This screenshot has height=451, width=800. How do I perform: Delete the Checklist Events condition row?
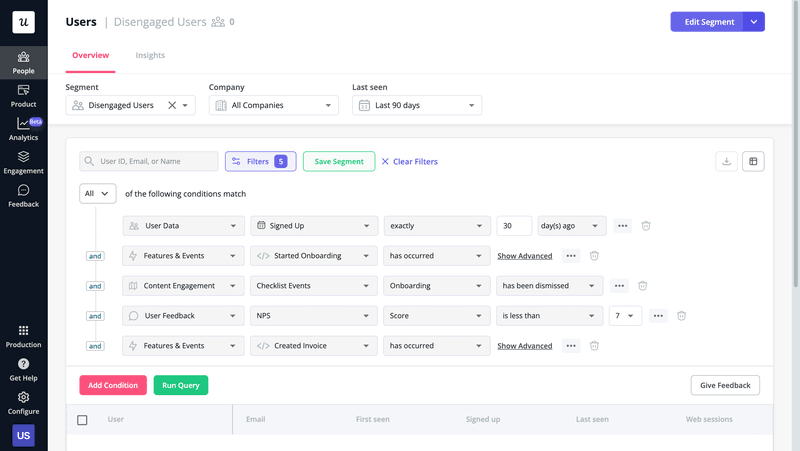pos(642,286)
